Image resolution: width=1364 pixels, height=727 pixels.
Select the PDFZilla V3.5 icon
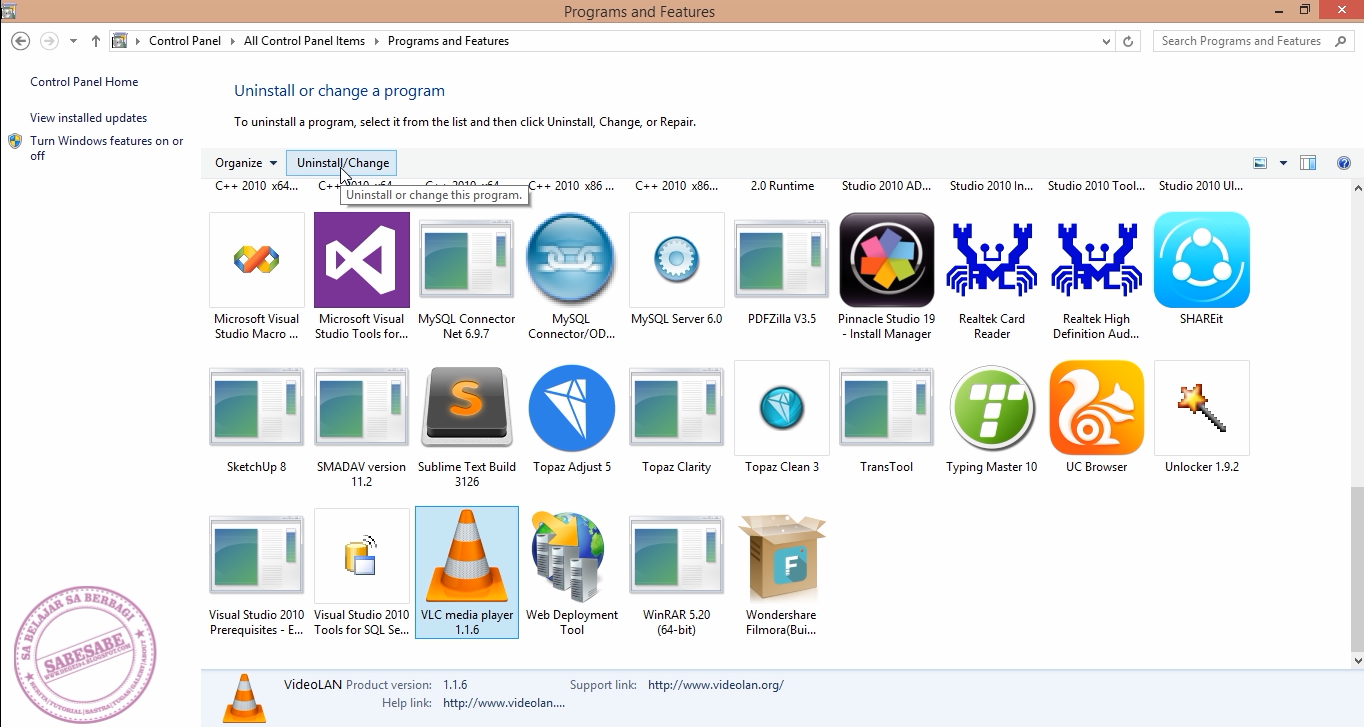pyautogui.click(x=782, y=260)
